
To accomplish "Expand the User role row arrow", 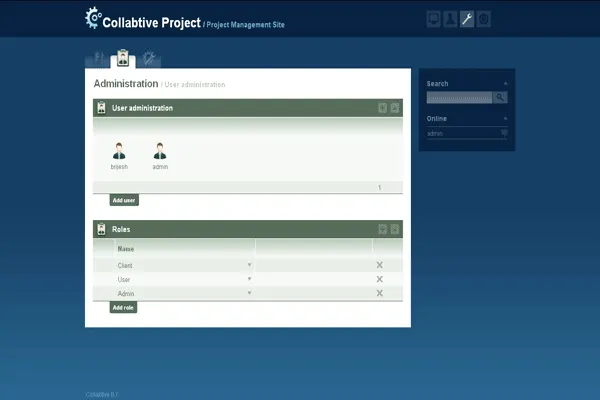I will 249,279.
